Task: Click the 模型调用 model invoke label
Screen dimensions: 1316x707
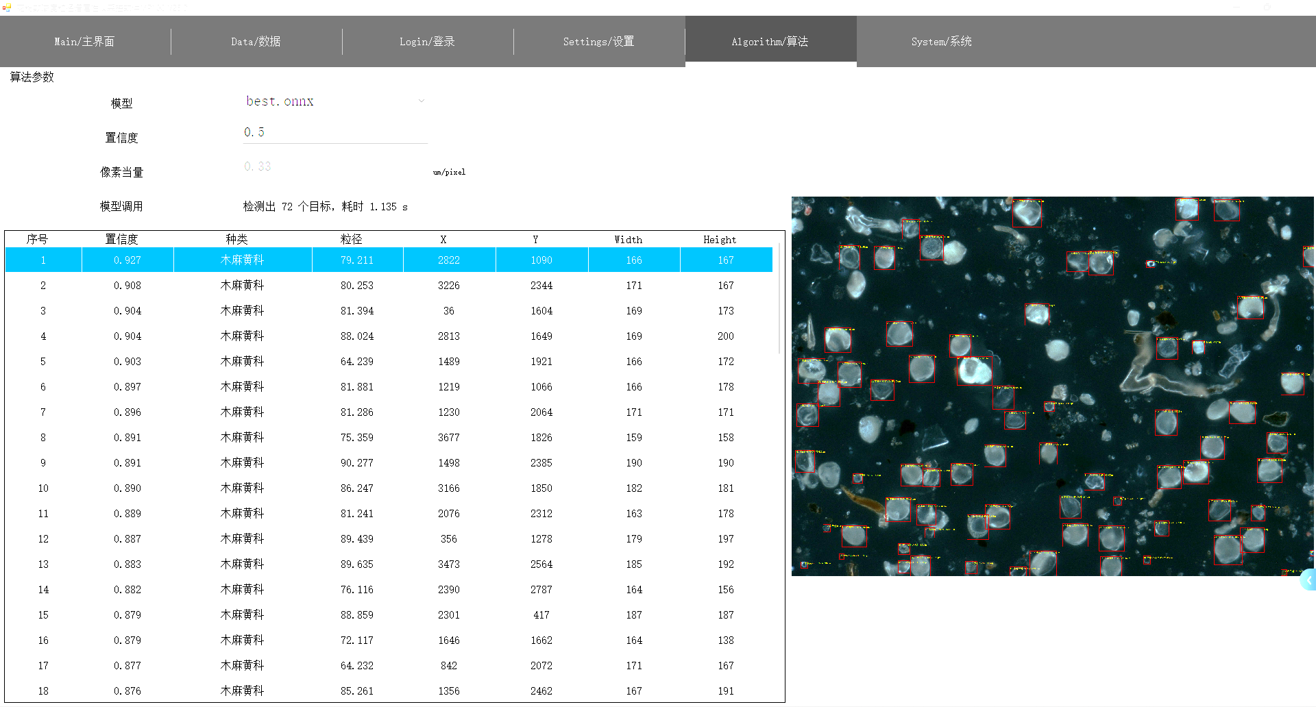Action: [x=121, y=207]
